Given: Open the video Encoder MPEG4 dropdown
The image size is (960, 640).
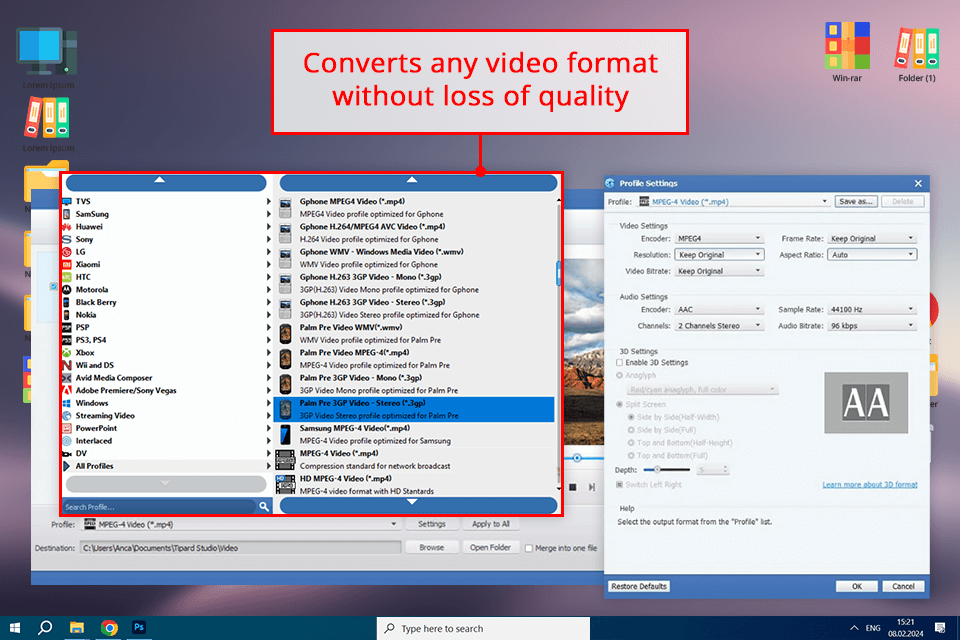Looking at the screenshot, I should [719, 238].
